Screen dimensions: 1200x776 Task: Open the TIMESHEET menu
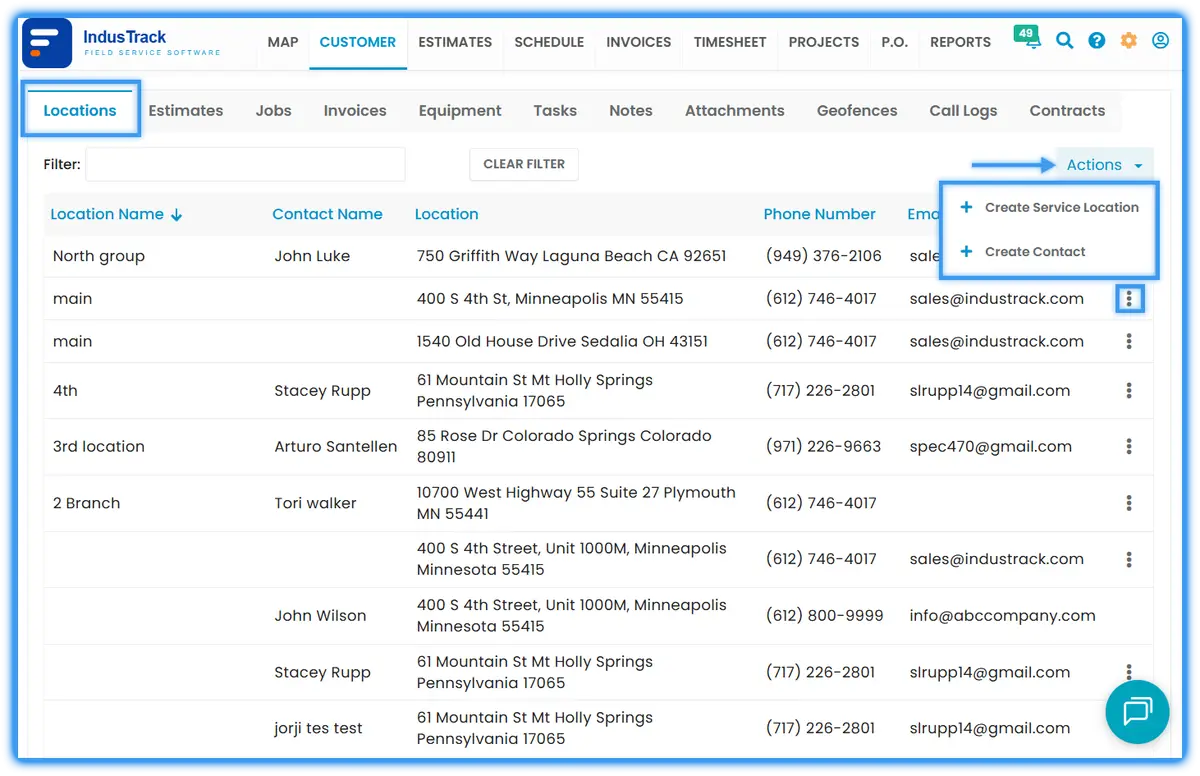point(730,42)
